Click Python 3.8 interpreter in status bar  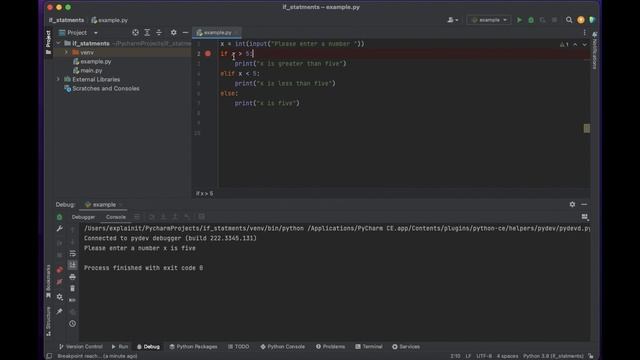pyautogui.click(x=553, y=356)
